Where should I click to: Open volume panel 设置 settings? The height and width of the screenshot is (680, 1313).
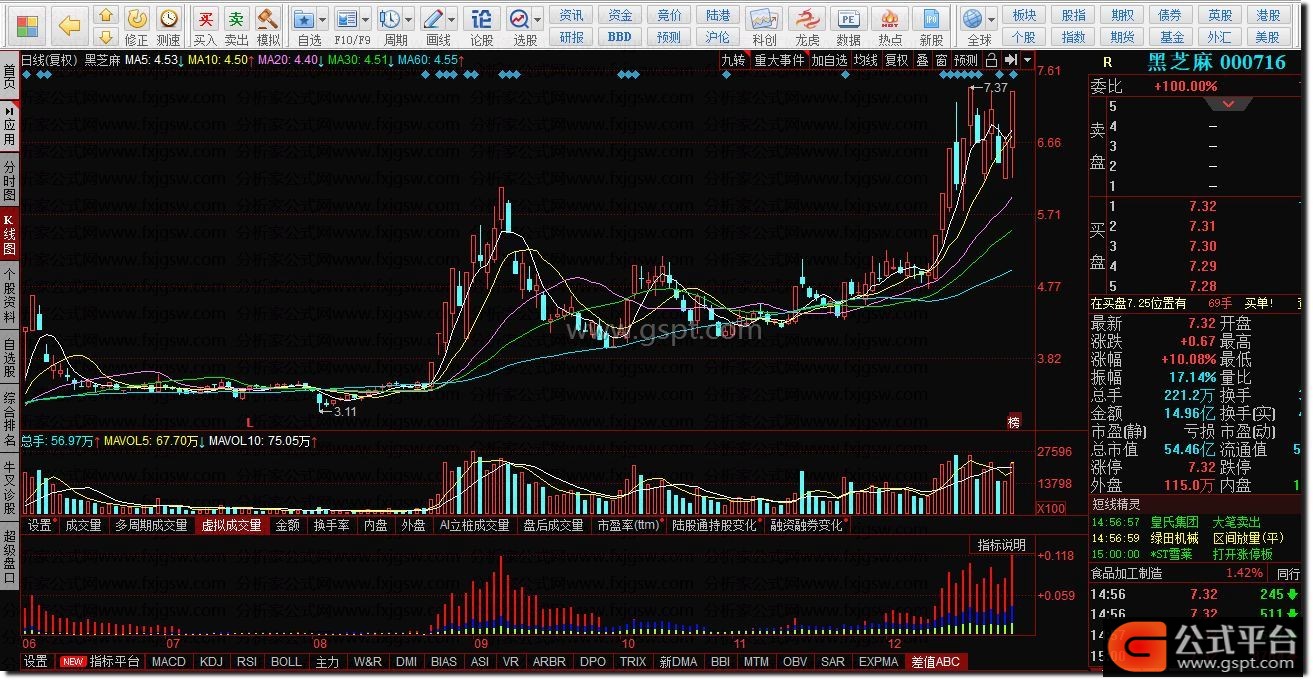point(39,525)
